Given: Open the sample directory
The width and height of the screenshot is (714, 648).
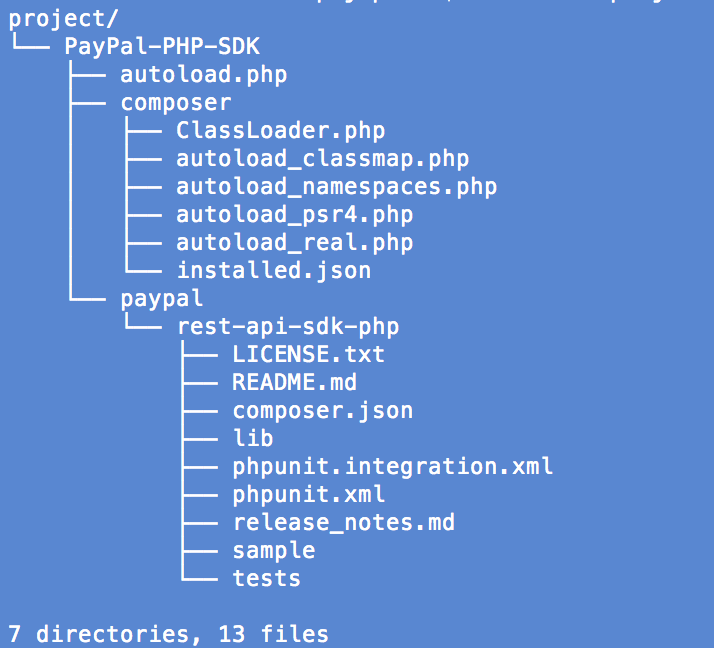Looking at the screenshot, I should coord(274,551).
